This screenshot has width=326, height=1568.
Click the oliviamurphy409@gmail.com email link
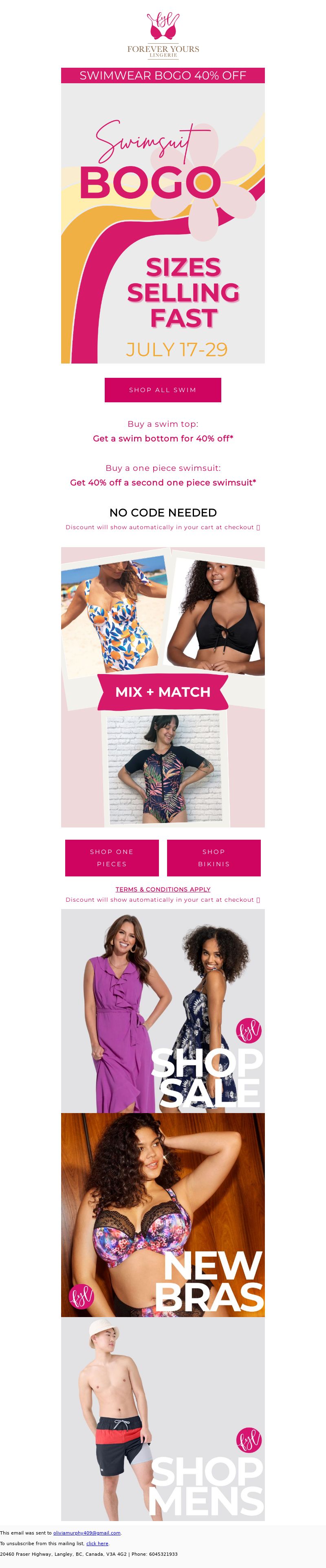coord(87,1533)
